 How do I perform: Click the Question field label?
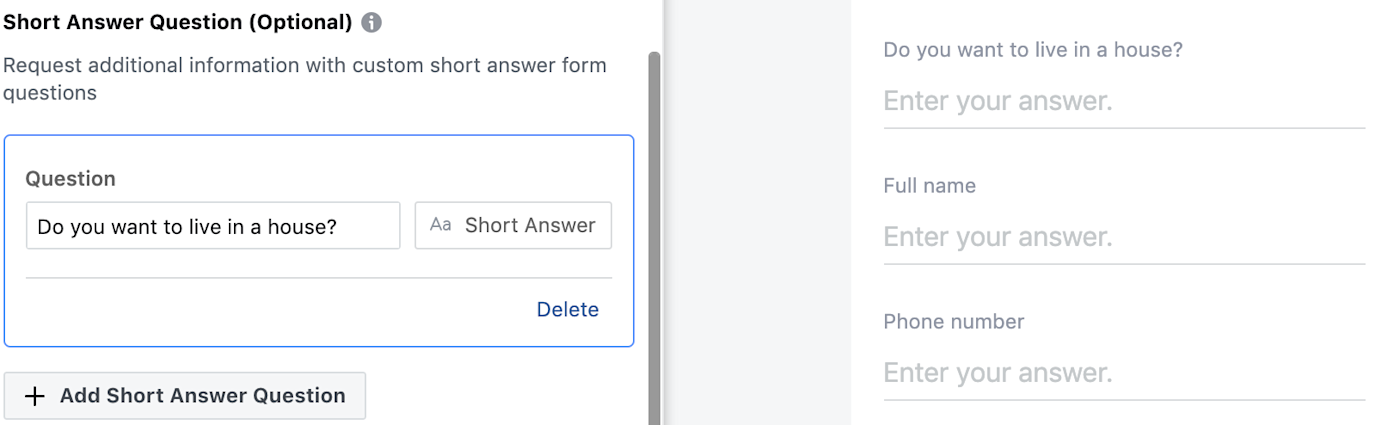click(70, 179)
